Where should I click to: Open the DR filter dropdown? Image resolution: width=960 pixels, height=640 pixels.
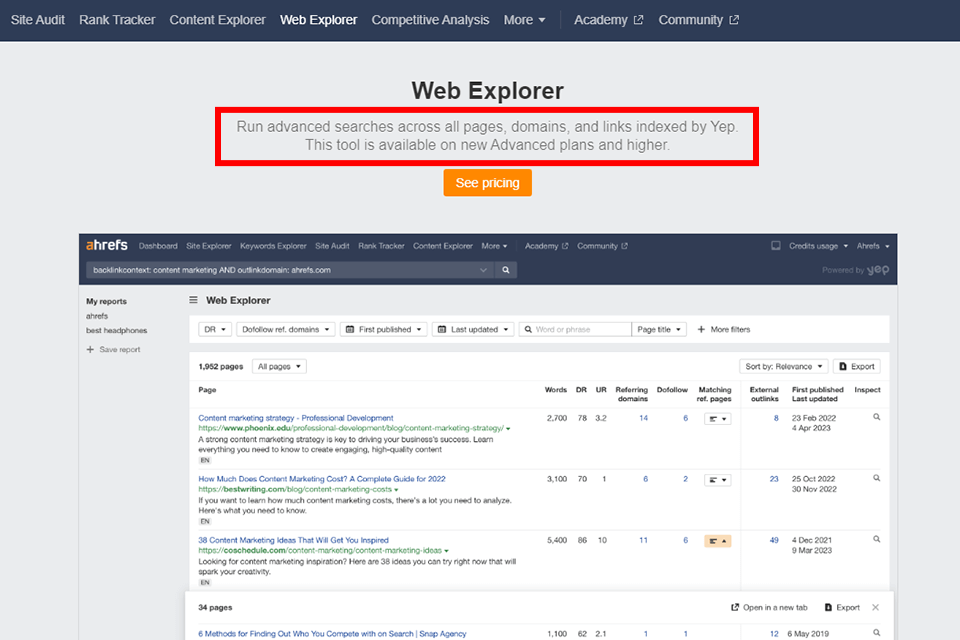click(215, 329)
